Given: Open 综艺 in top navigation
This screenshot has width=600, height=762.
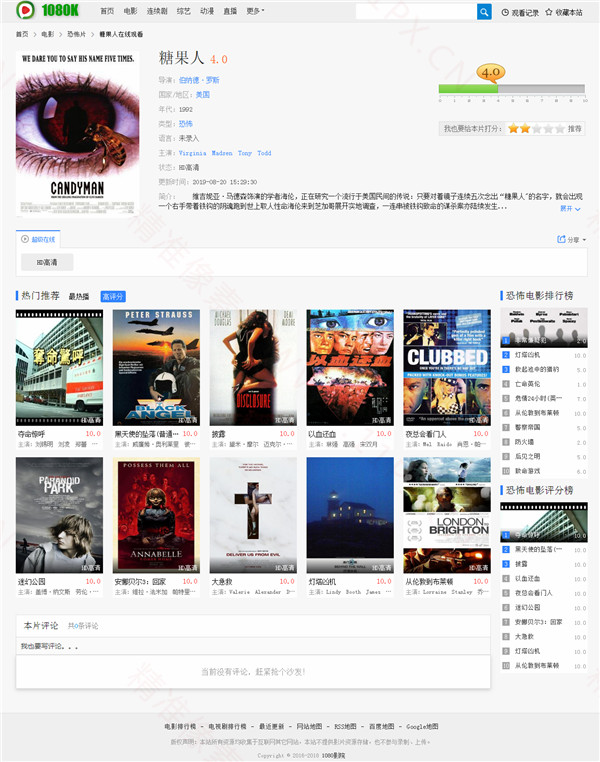Looking at the screenshot, I should pos(184,11).
